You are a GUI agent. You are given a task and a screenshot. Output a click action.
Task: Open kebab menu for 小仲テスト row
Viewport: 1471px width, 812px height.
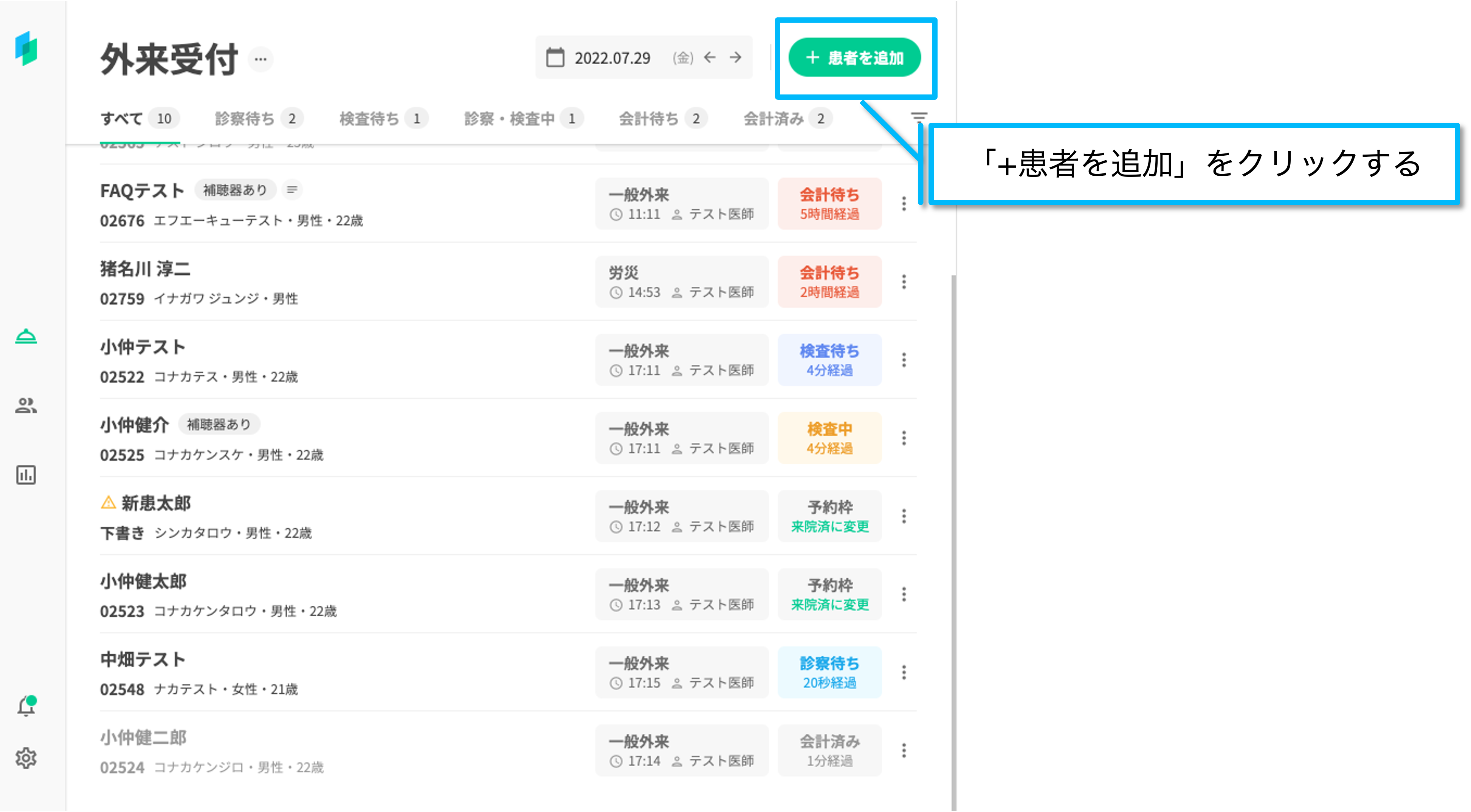(x=904, y=360)
